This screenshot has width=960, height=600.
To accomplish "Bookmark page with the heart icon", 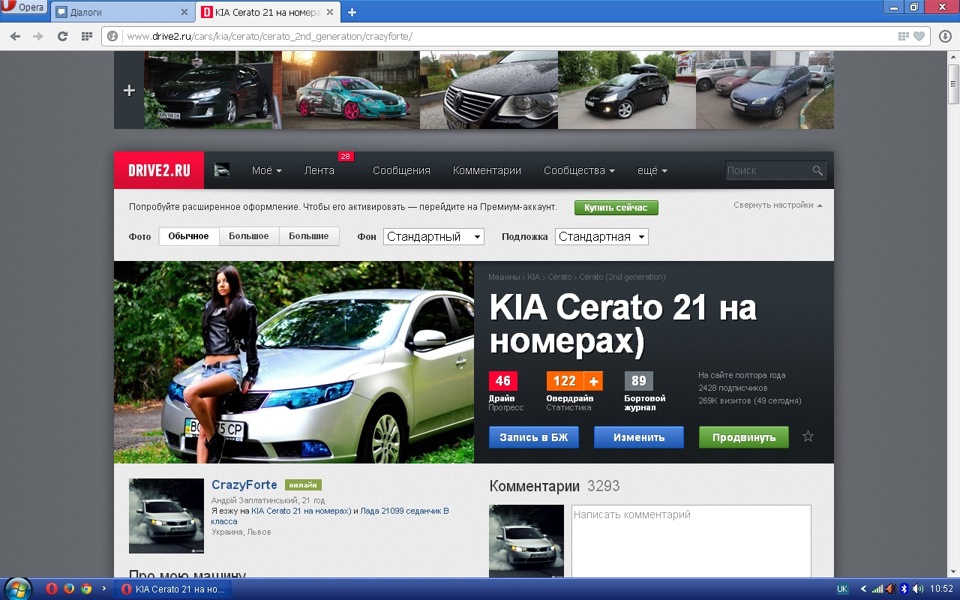I will point(919,36).
